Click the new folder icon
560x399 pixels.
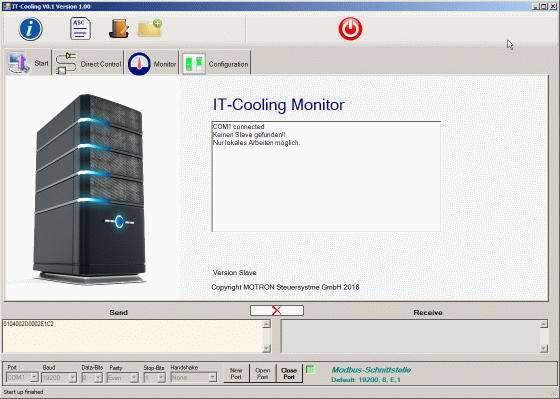(x=150, y=28)
